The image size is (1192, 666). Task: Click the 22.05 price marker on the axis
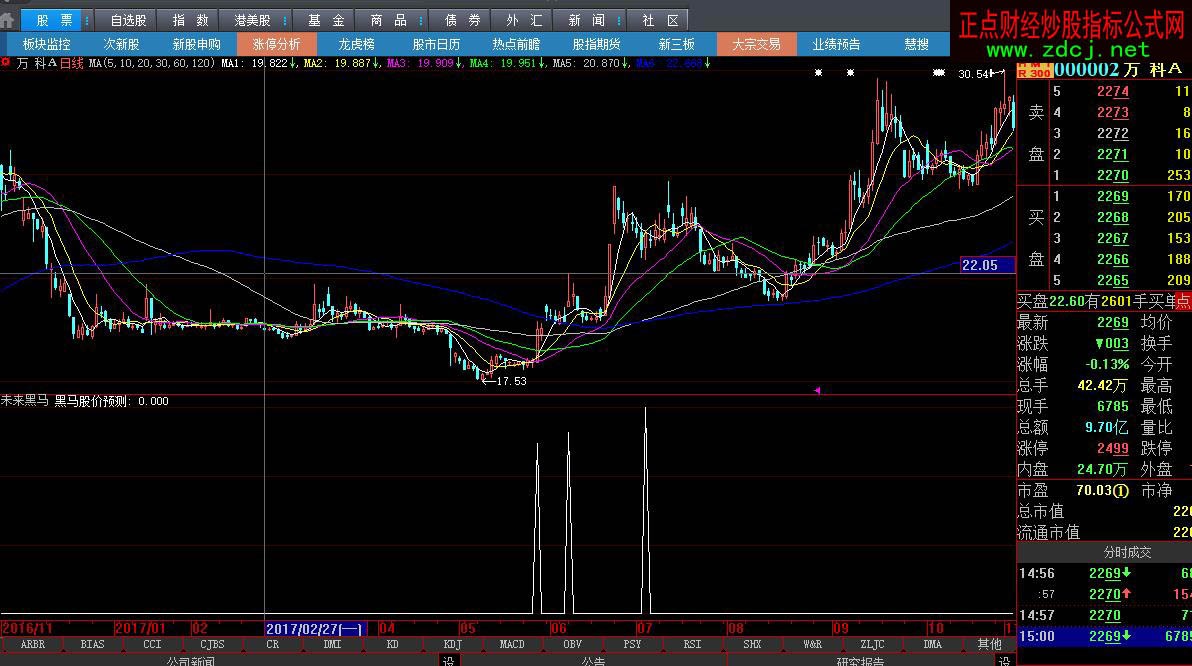[980, 265]
